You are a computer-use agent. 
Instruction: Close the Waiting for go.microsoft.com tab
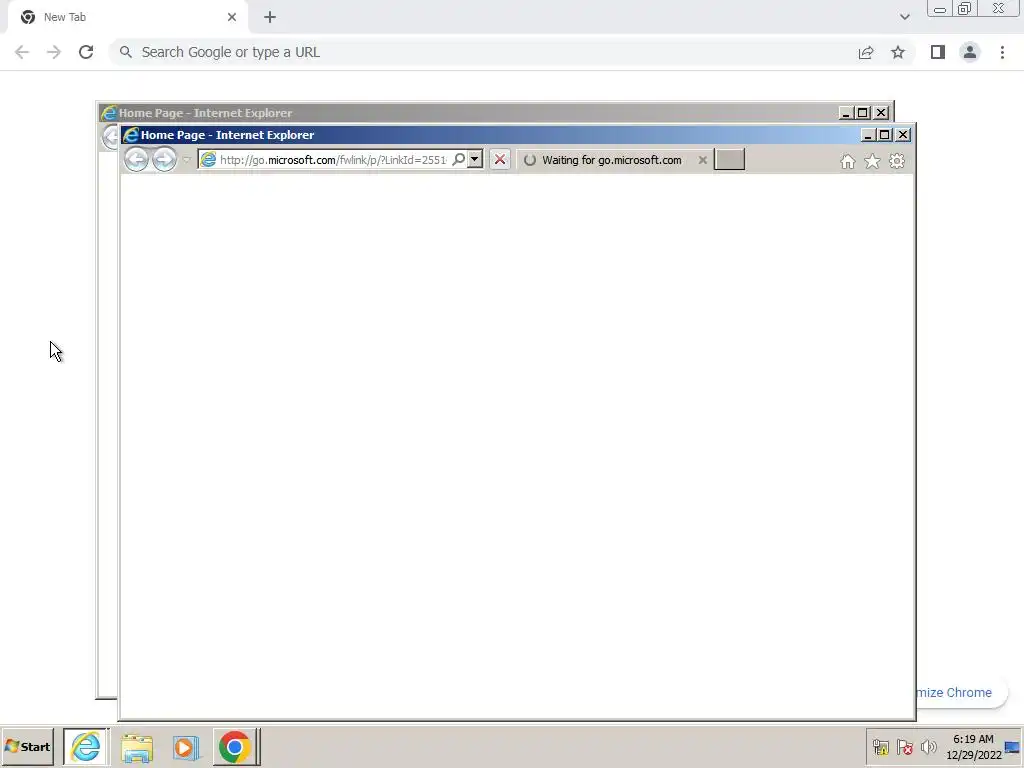(703, 160)
